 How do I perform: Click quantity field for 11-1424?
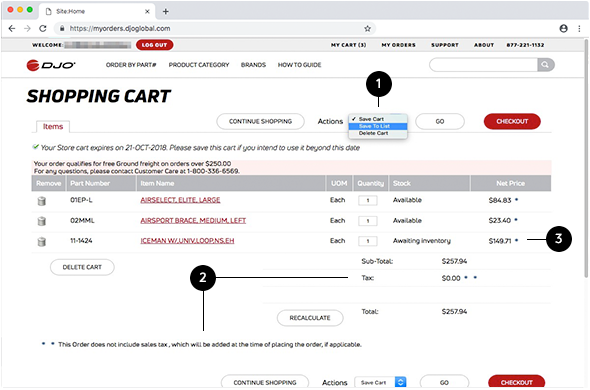click(x=368, y=241)
